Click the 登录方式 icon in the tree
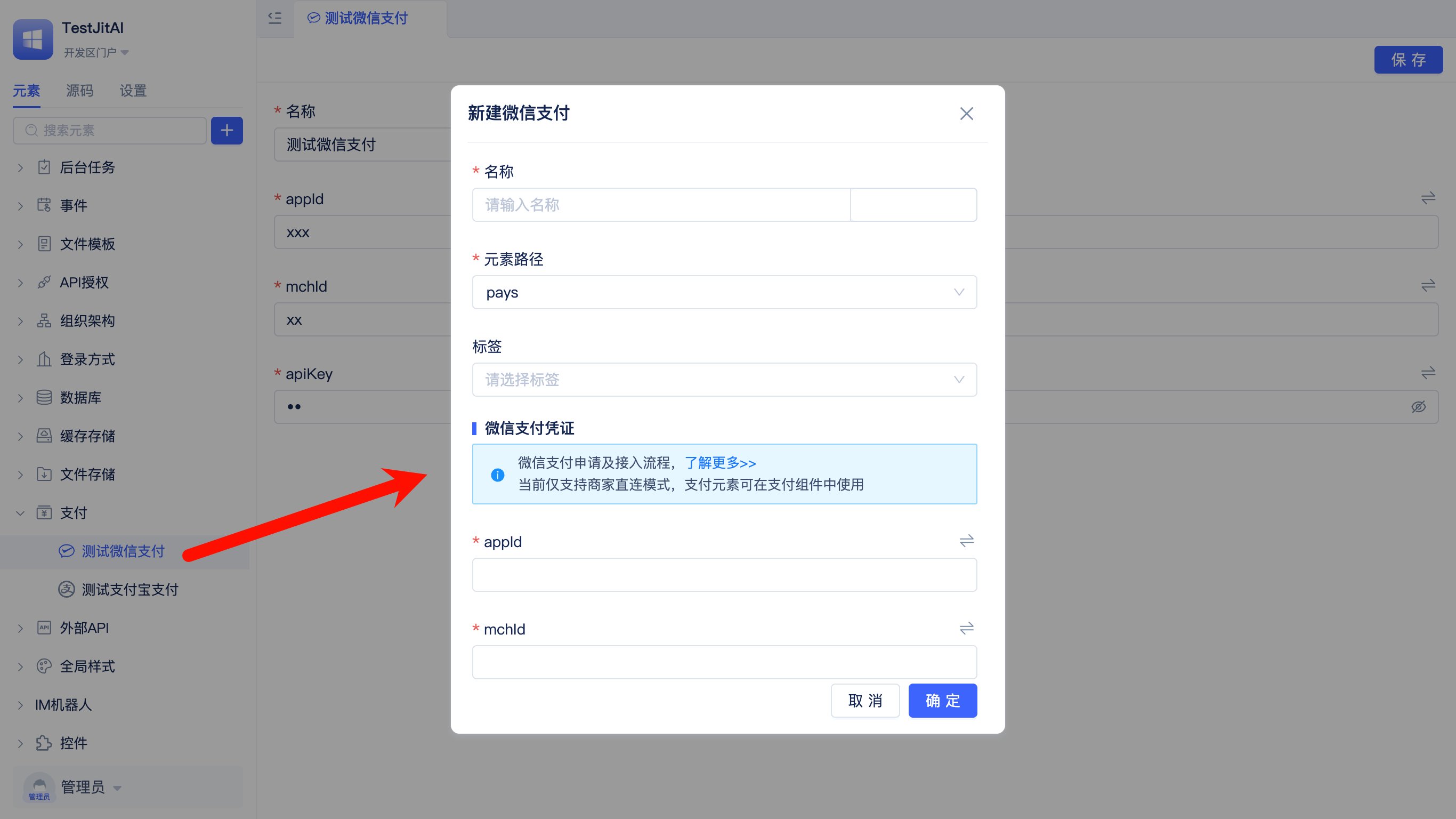Screen dimensions: 1456x819 click(44, 359)
